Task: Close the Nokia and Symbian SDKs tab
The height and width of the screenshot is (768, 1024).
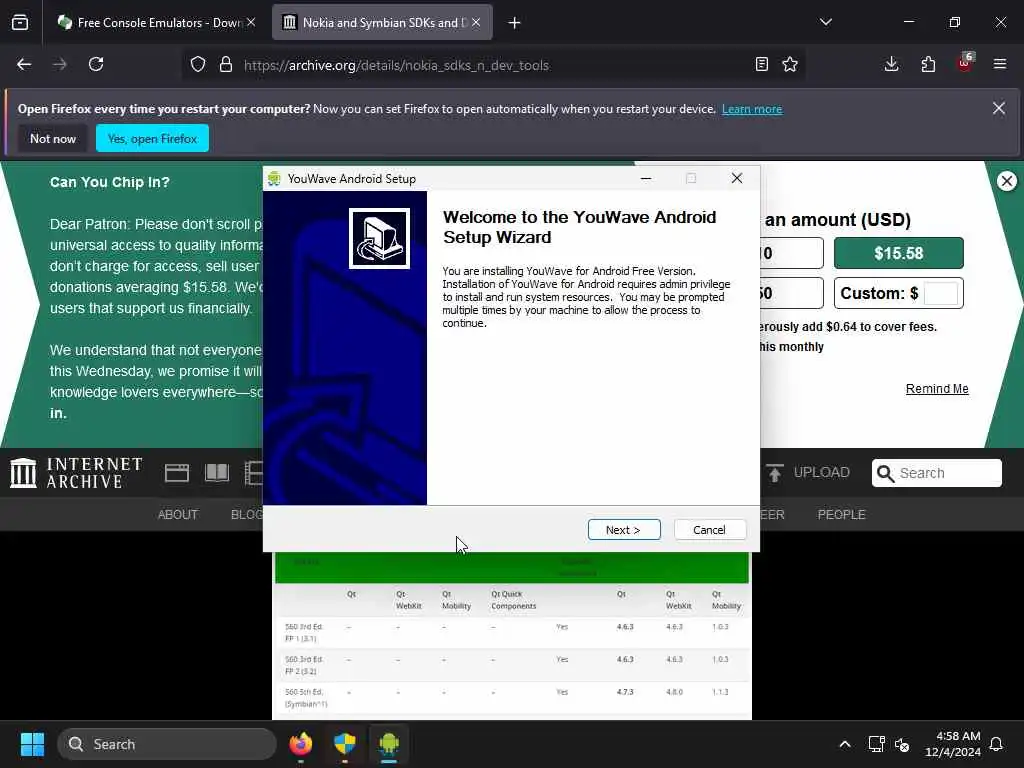Action: click(476, 23)
